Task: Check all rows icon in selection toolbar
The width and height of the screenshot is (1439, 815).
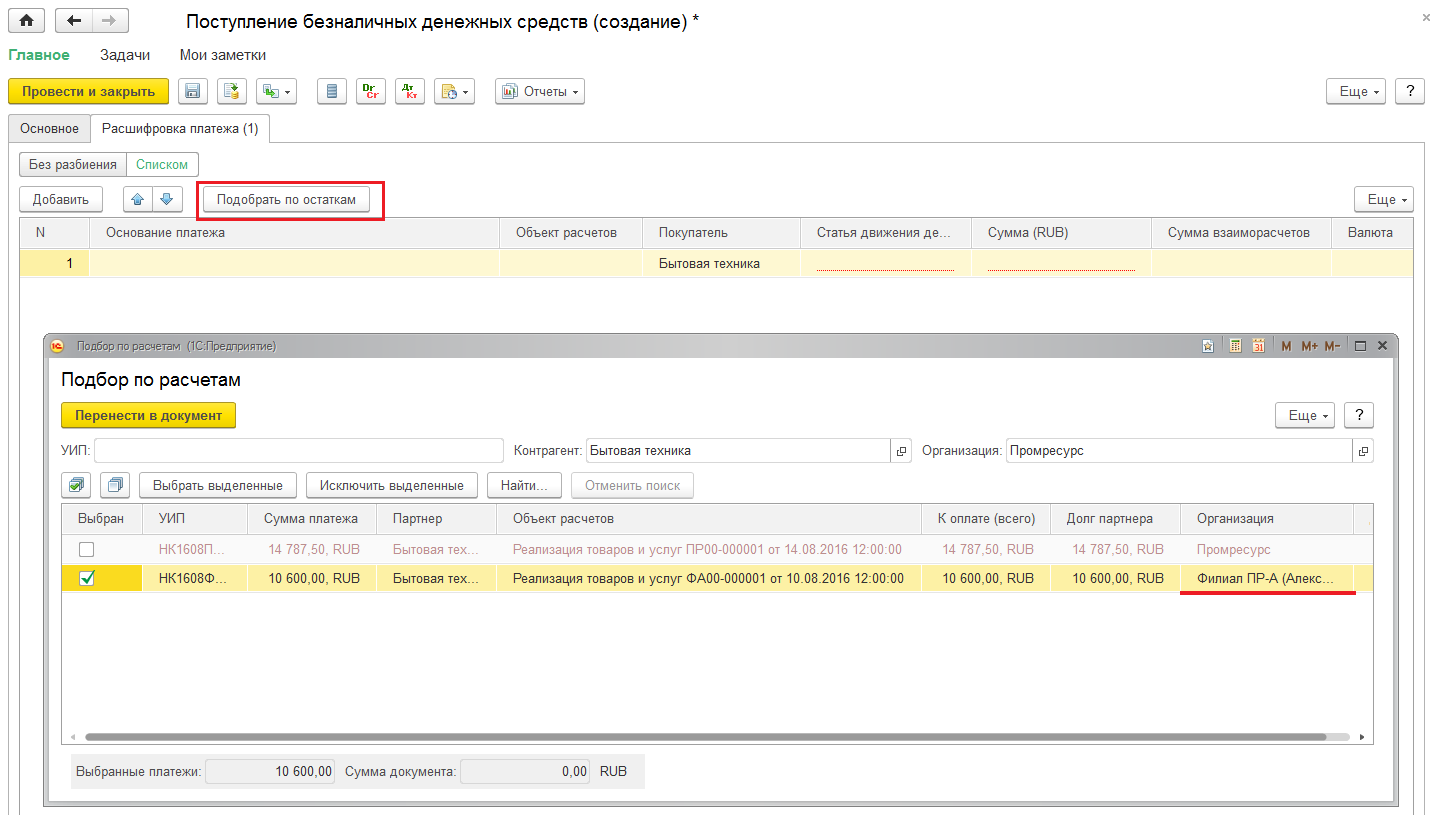Action: point(76,485)
